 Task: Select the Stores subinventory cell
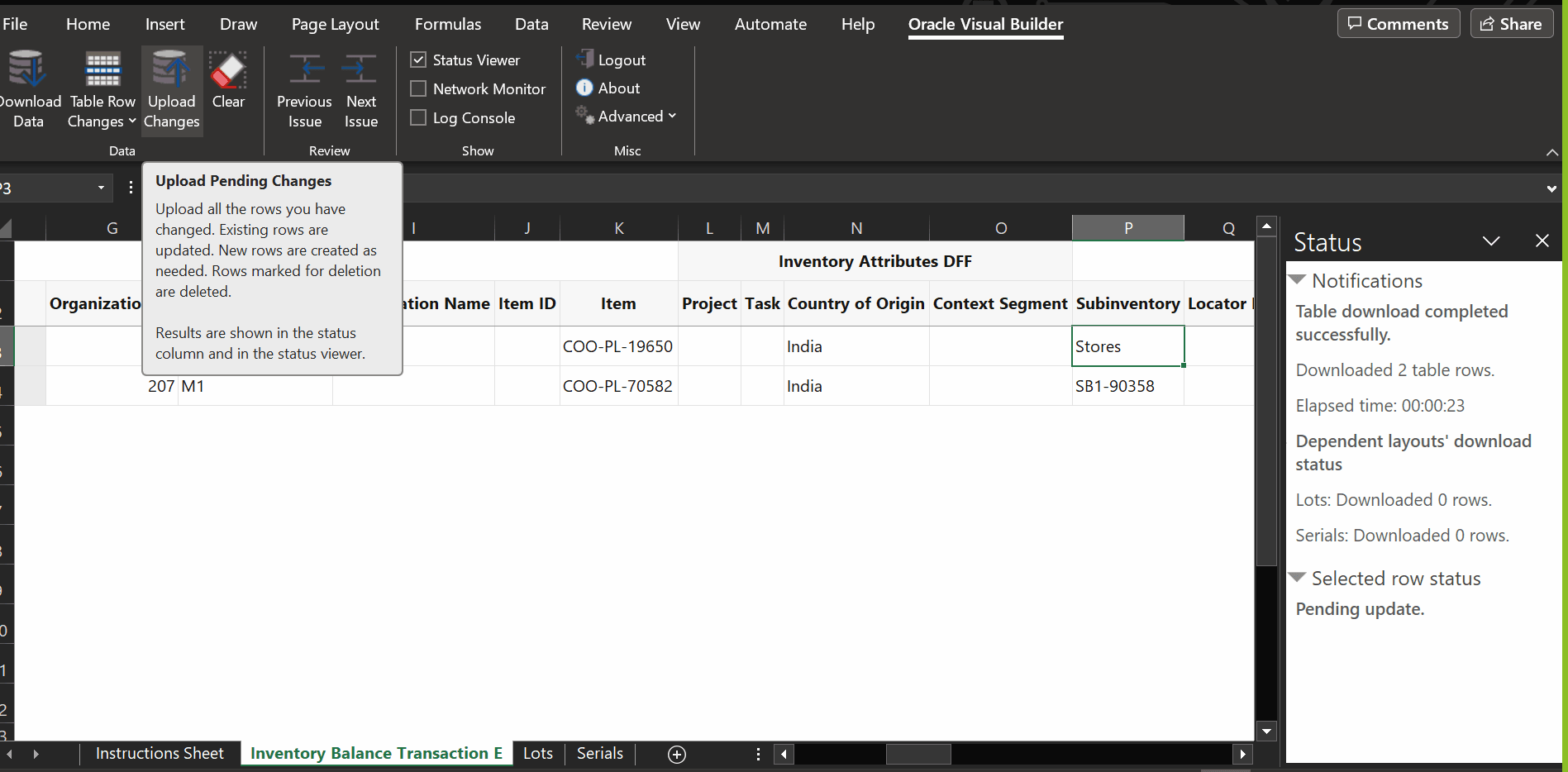[1128, 346]
